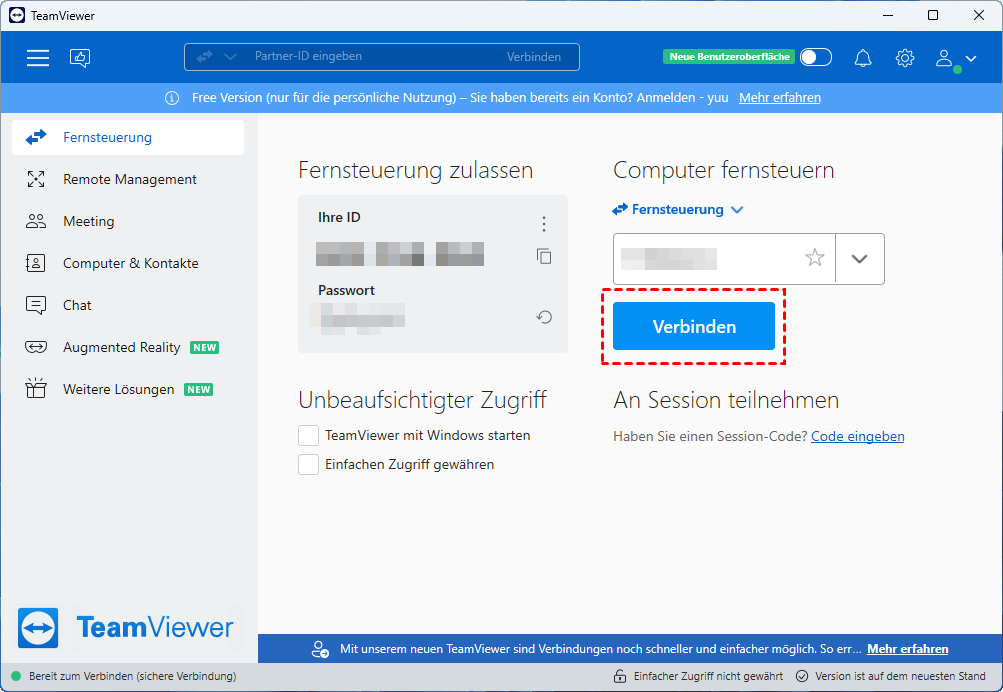Toggle Neue Benutzeroberfläche switch
1003x692 pixels.
point(816,58)
